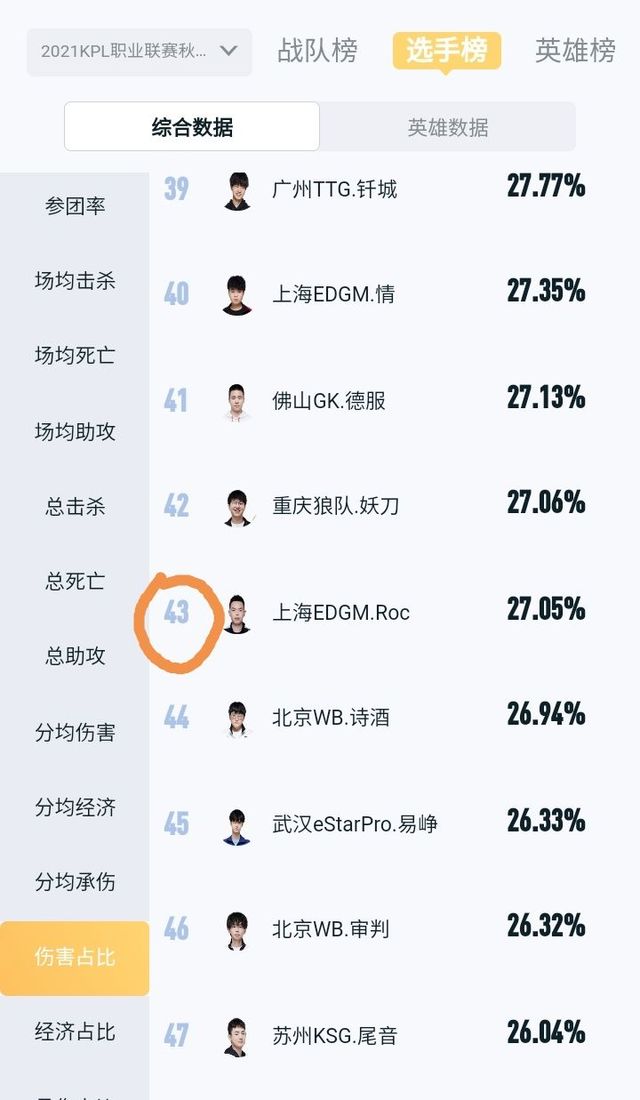Screen dimensions: 640x1100
Task: Switch to the 战队榜 tab
Action: coord(317,51)
